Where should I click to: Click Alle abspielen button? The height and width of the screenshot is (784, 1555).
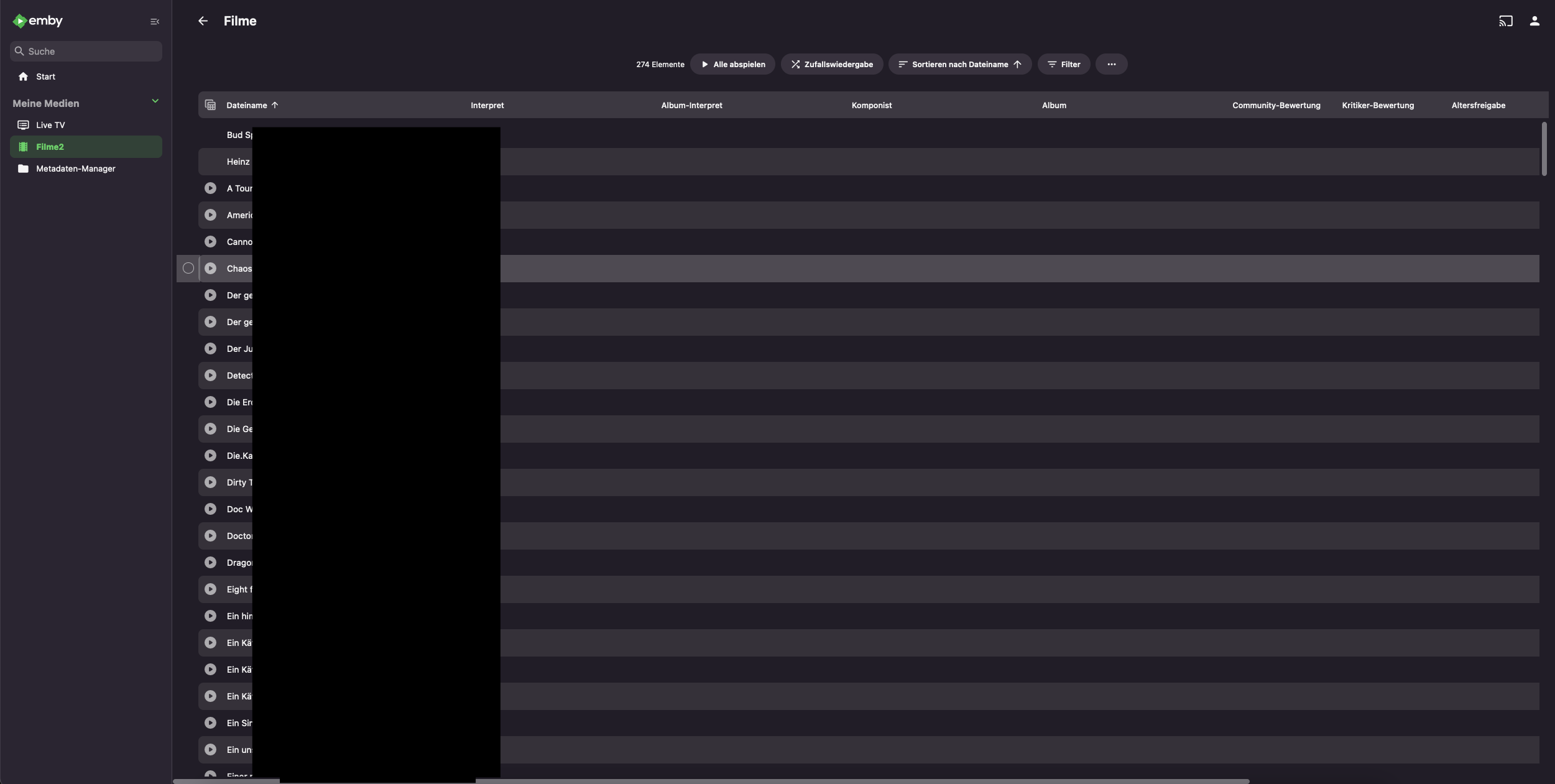[732, 65]
